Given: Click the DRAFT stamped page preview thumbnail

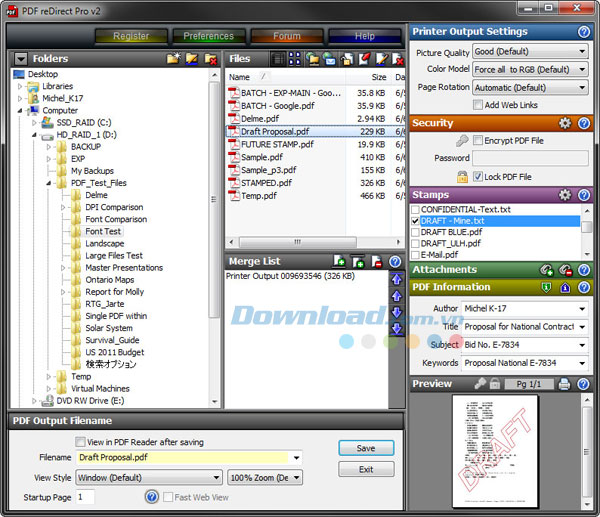Looking at the screenshot, I should coord(495,451).
